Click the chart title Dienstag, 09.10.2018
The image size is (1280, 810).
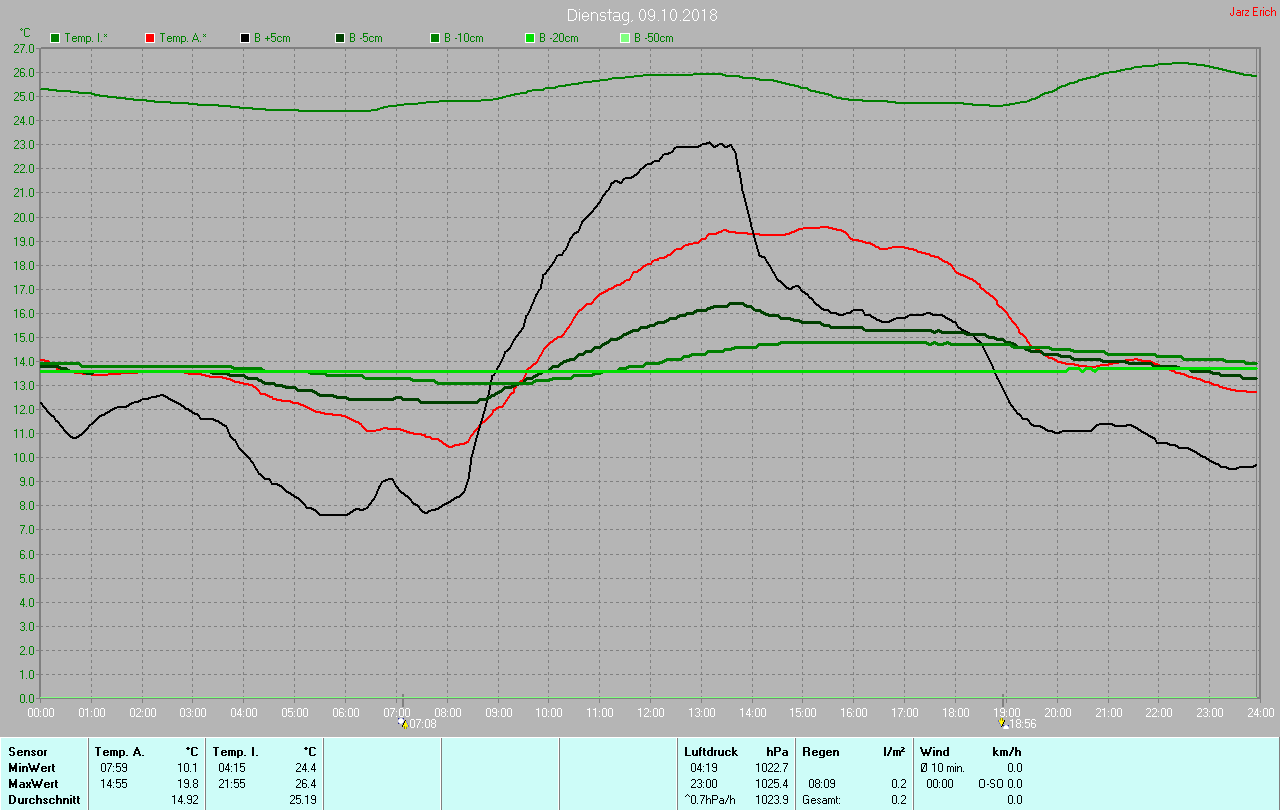click(x=641, y=15)
